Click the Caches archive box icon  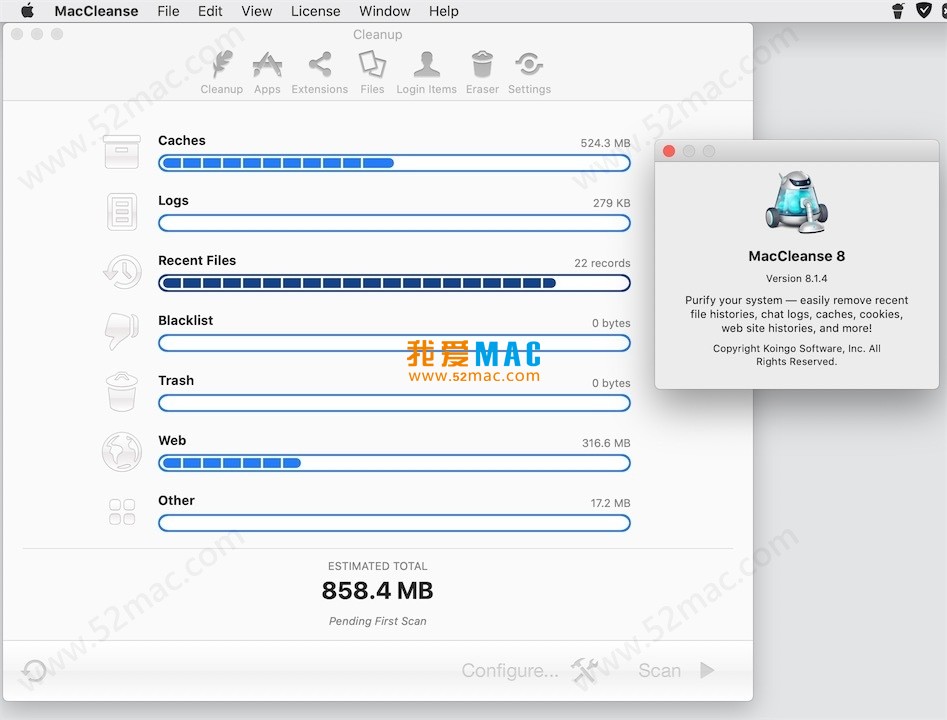[x=122, y=152]
